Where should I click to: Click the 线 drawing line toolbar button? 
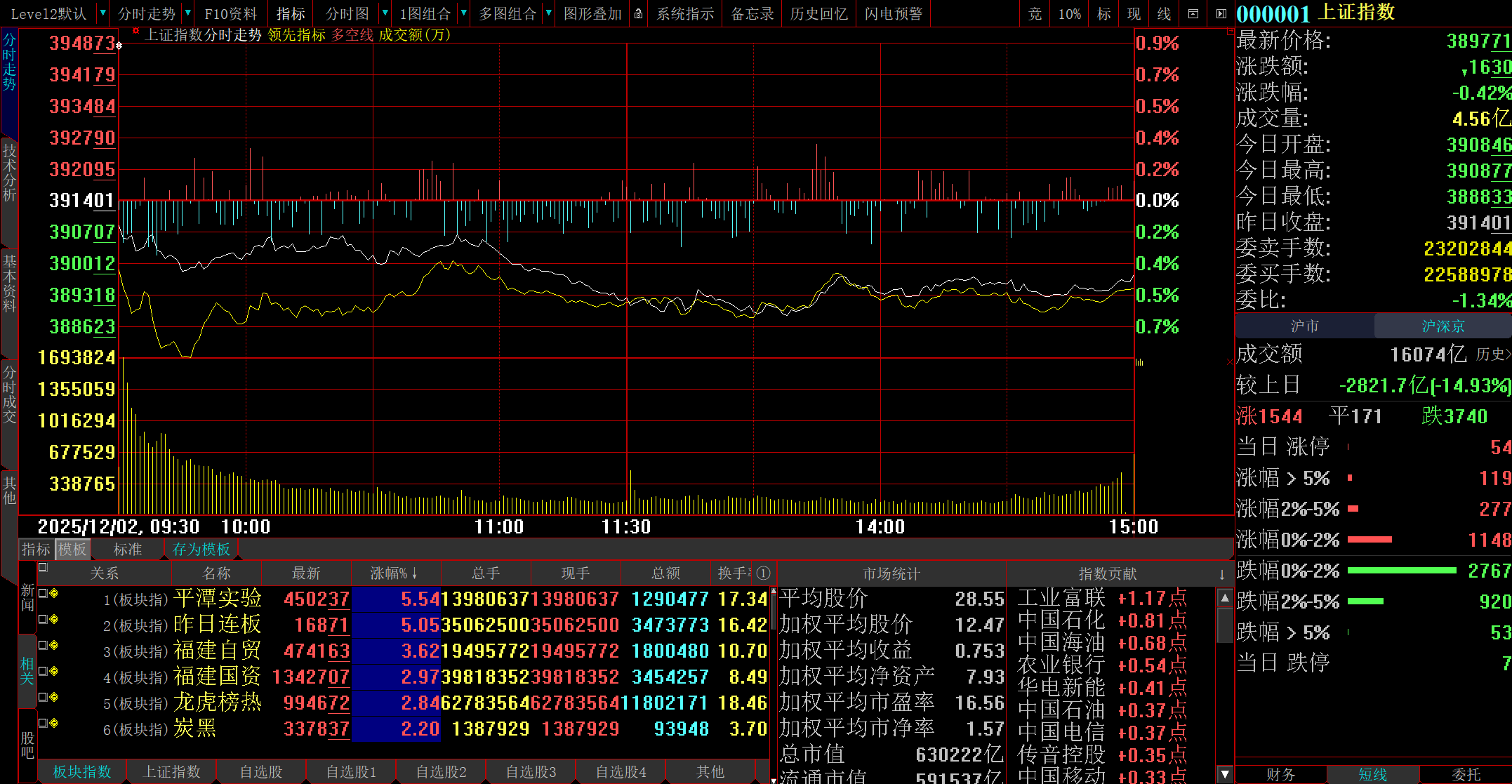(x=1164, y=14)
